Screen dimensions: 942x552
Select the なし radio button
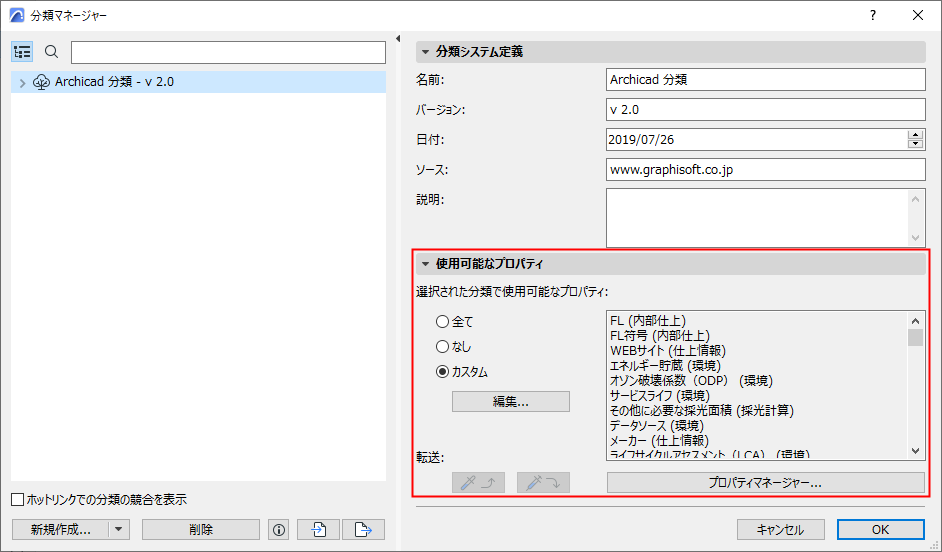click(x=443, y=347)
